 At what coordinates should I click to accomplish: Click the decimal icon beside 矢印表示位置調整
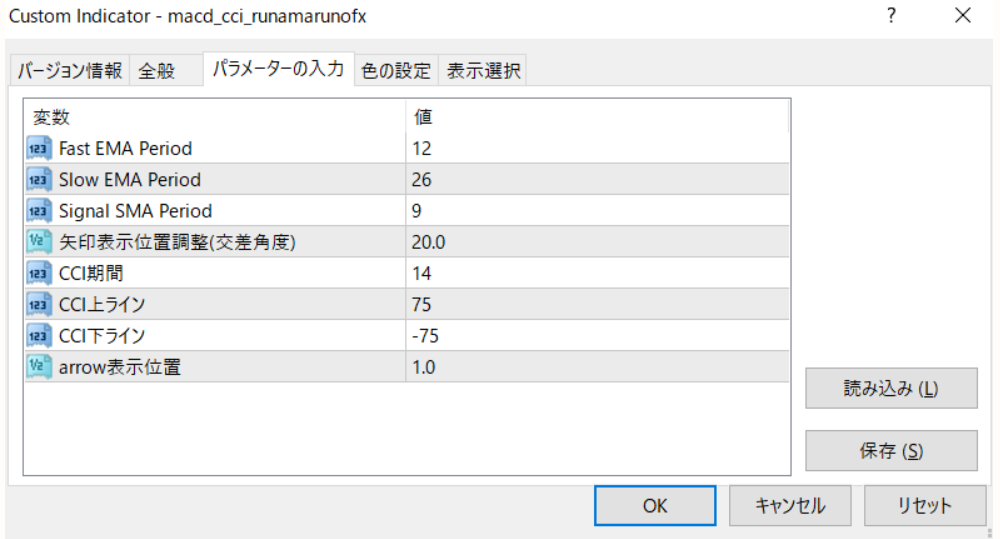[x=39, y=242]
